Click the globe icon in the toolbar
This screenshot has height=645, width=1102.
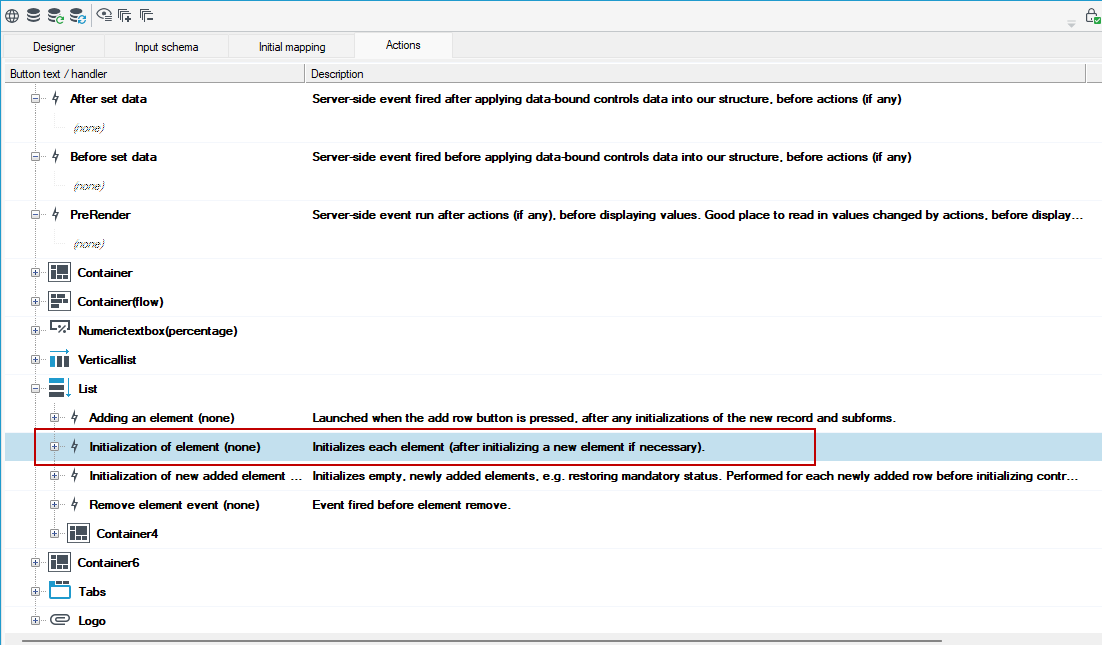coord(12,15)
